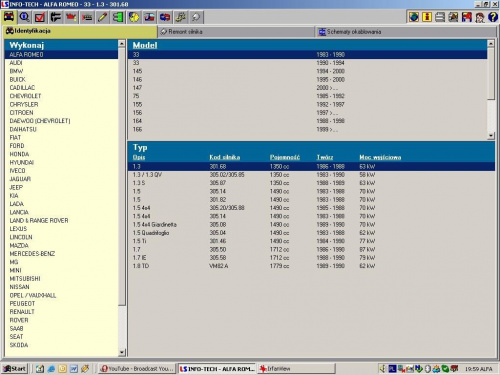Sort types by Moc wyjściowa header

click(380, 157)
